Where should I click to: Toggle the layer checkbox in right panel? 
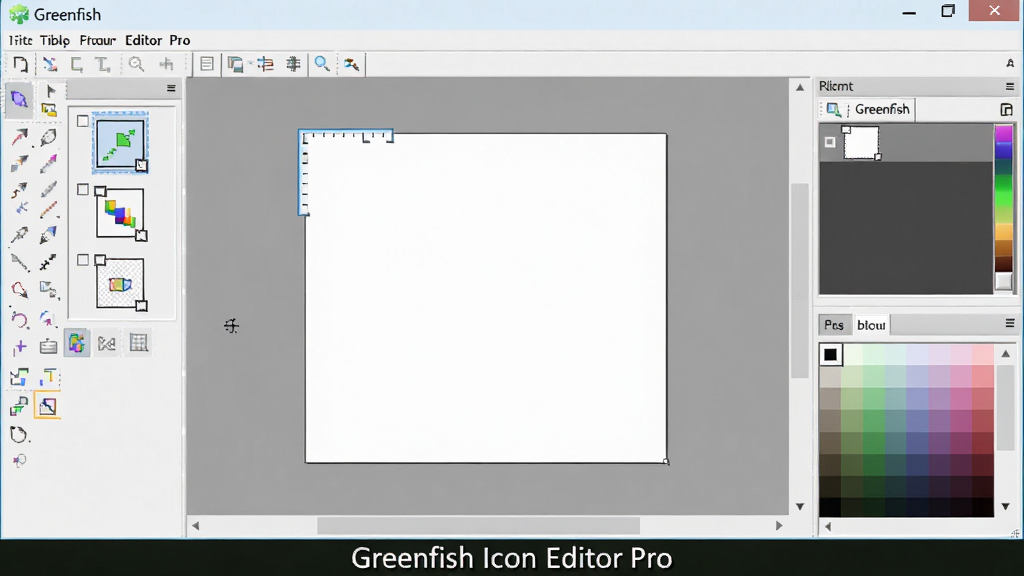click(x=829, y=142)
